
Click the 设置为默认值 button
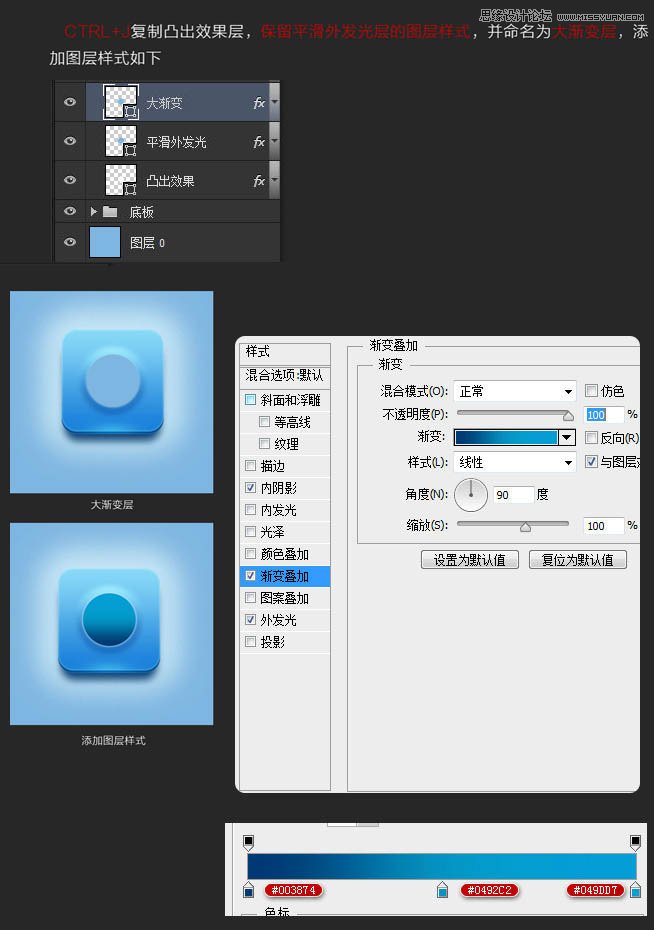(x=470, y=559)
